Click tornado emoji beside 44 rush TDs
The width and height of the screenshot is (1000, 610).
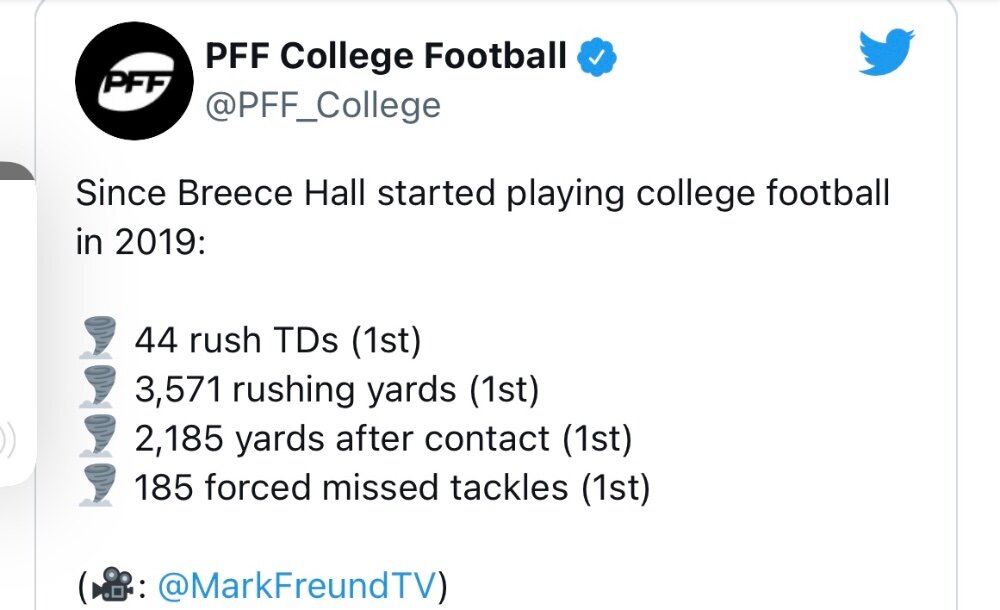[98, 337]
